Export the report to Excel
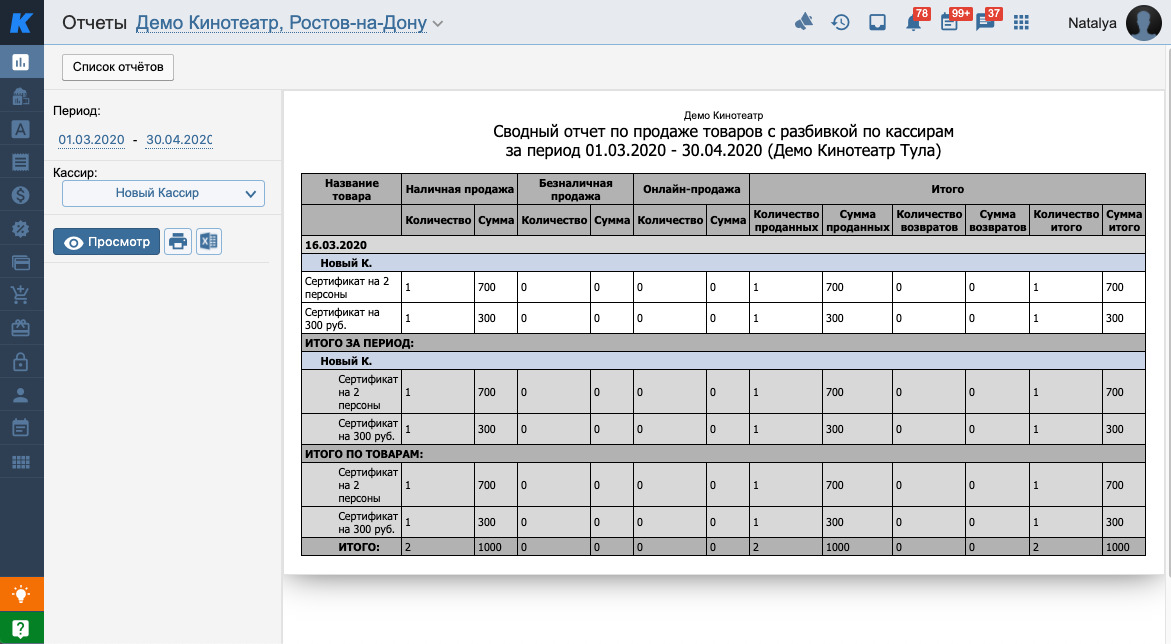The height and width of the screenshot is (644, 1171). point(208,242)
